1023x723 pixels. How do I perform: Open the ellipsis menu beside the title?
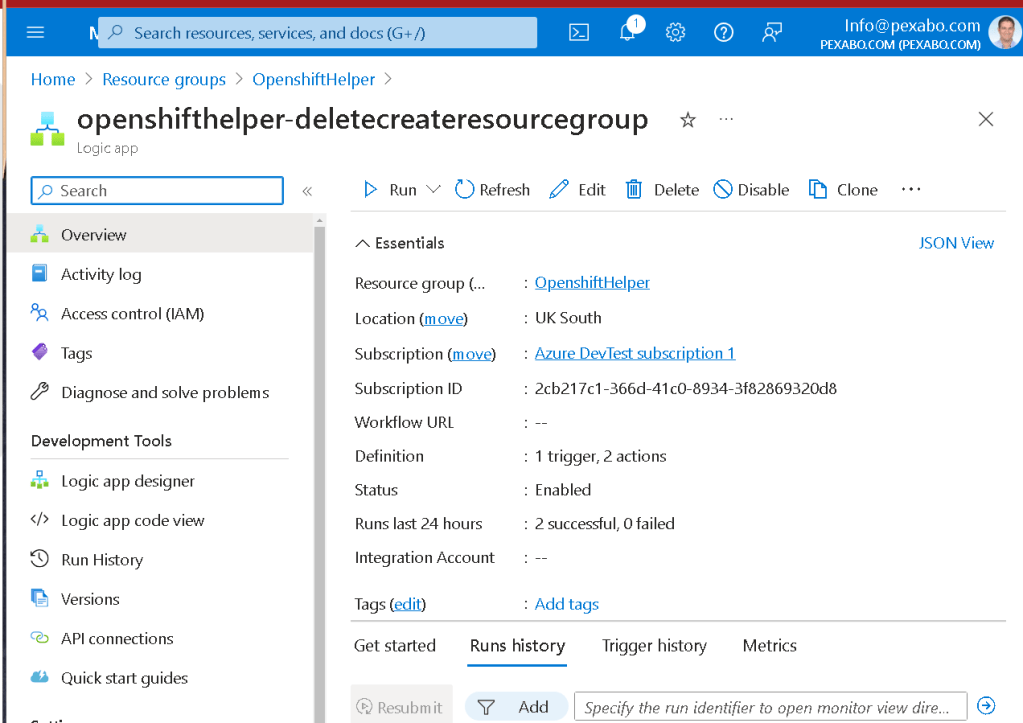click(726, 119)
